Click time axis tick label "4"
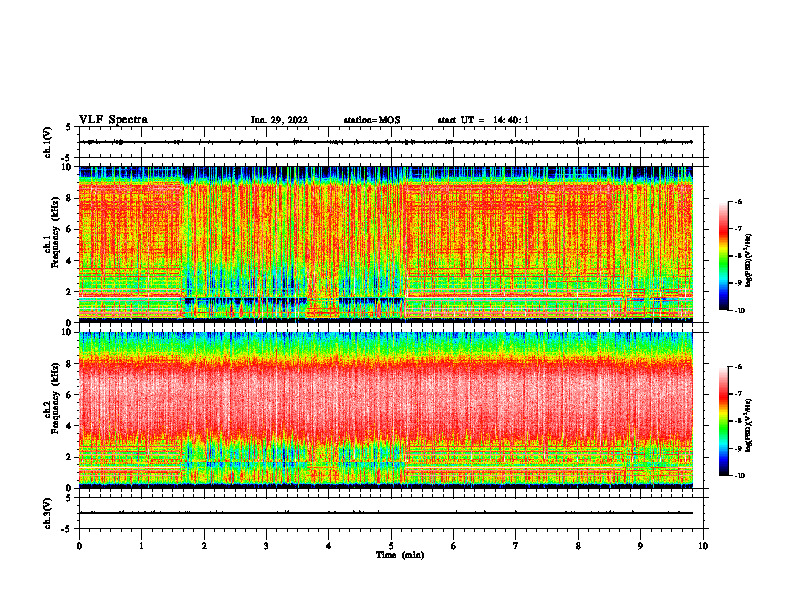 [x=329, y=546]
